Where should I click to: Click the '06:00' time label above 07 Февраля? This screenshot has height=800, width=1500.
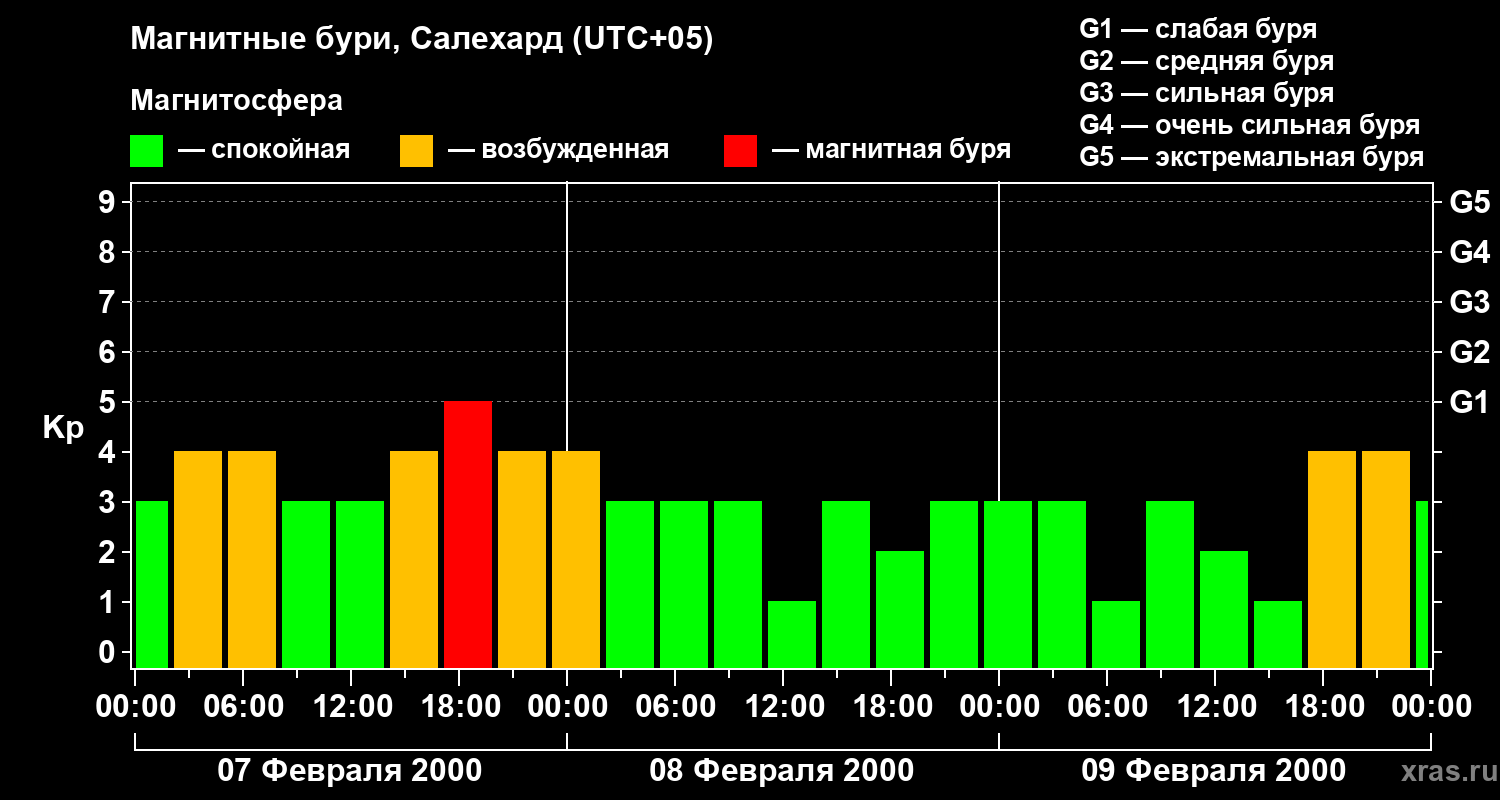pyautogui.click(x=243, y=706)
